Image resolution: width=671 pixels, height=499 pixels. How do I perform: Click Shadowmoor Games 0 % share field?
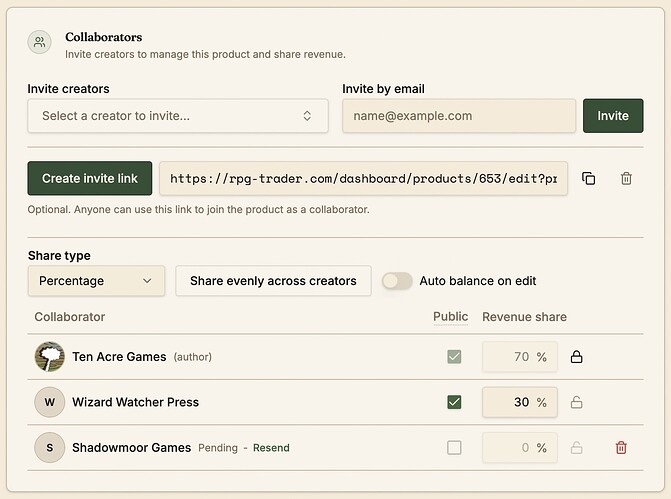(x=520, y=448)
